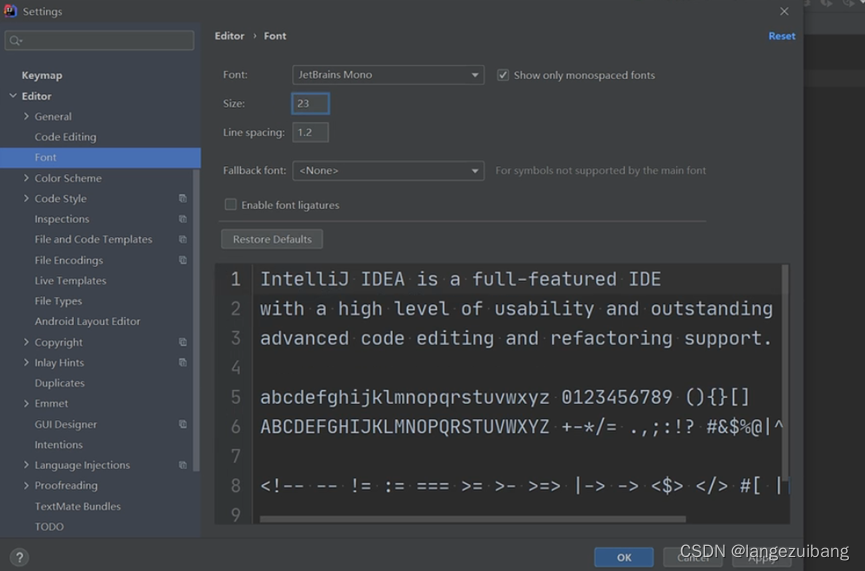Image resolution: width=865 pixels, height=571 pixels.
Task: Click the search magnifier icon in the settings search box
Action: coord(15,40)
